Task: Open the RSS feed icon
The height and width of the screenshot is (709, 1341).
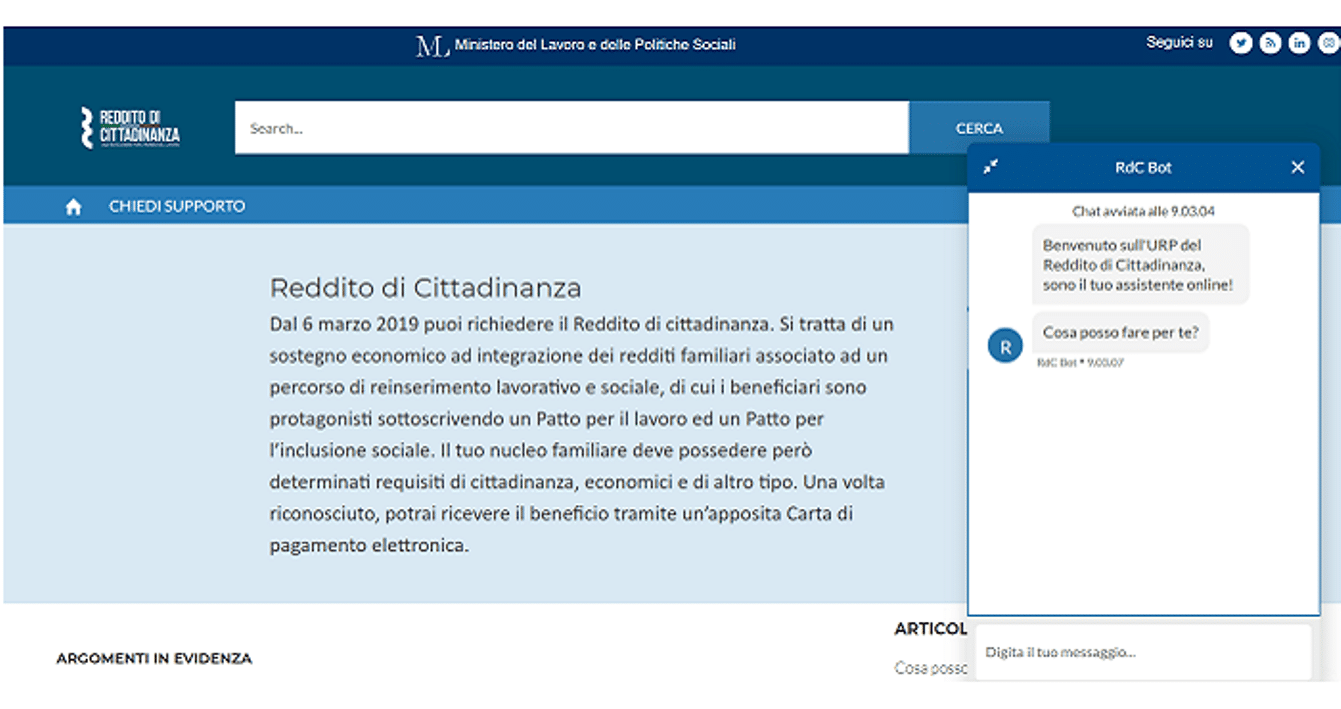Action: pos(1270,43)
